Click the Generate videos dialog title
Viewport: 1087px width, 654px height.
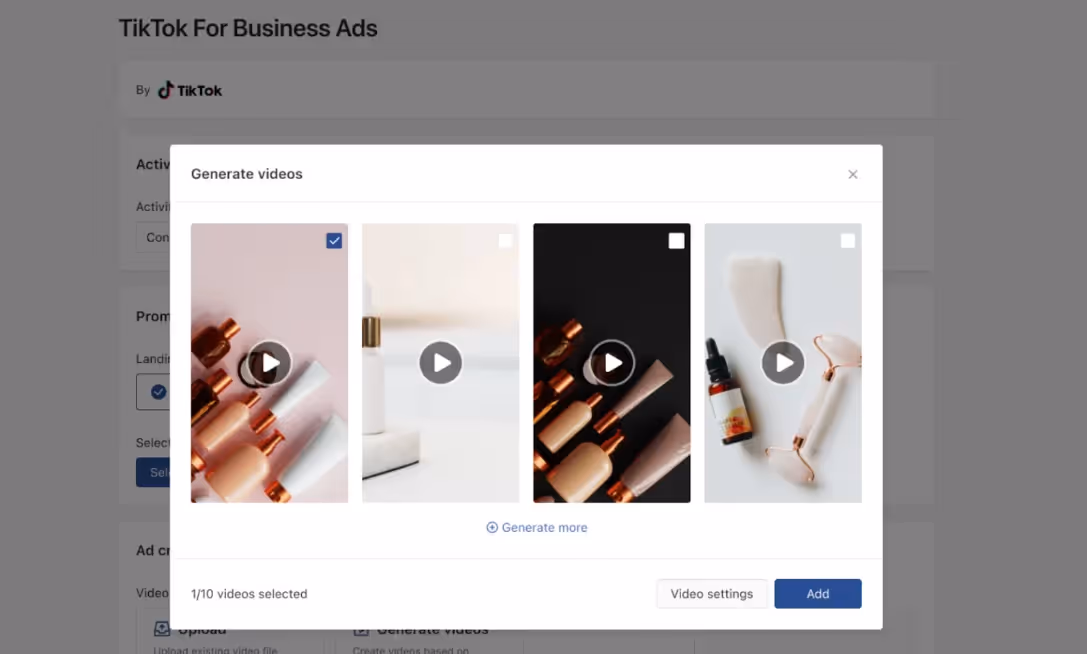pyautogui.click(x=247, y=174)
